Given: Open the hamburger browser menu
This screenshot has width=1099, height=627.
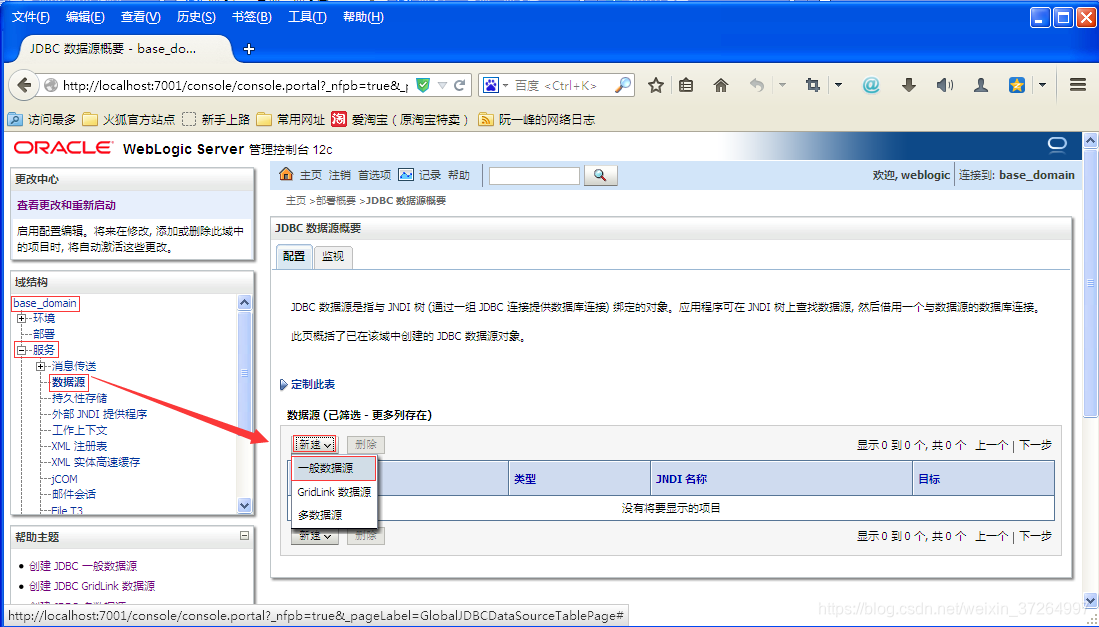Looking at the screenshot, I should pos(1078,85).
